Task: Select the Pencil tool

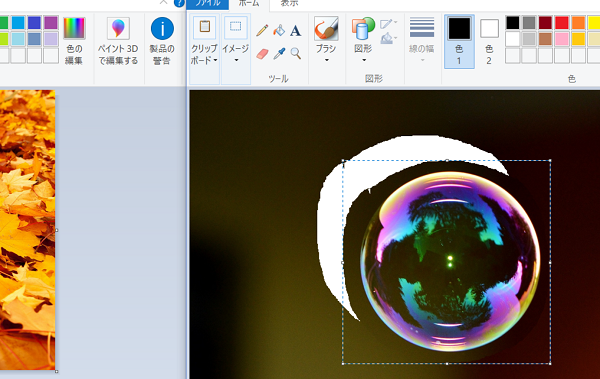Action: (262, 31)
